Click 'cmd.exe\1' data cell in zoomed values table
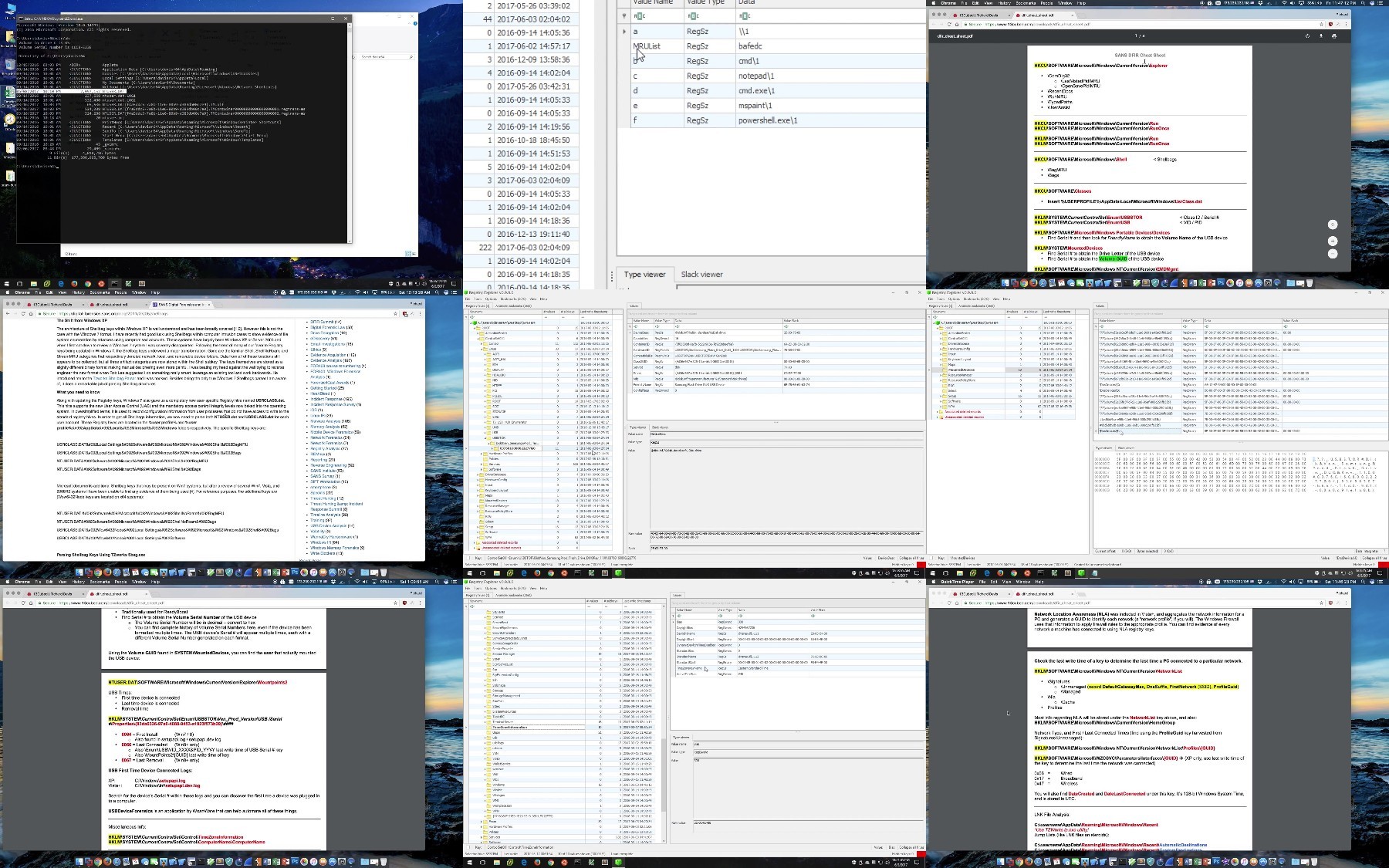Image resolution: width=1389 pixels, height=868 pixels. point(757,90)
